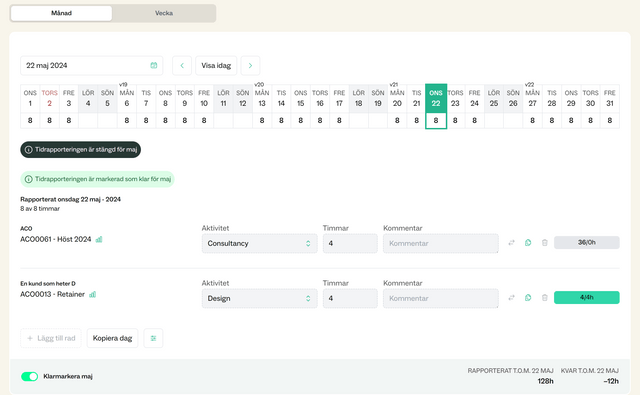Click Timmar field on Consultancy row
640x395 pixels.
click(x=350, y=244)
